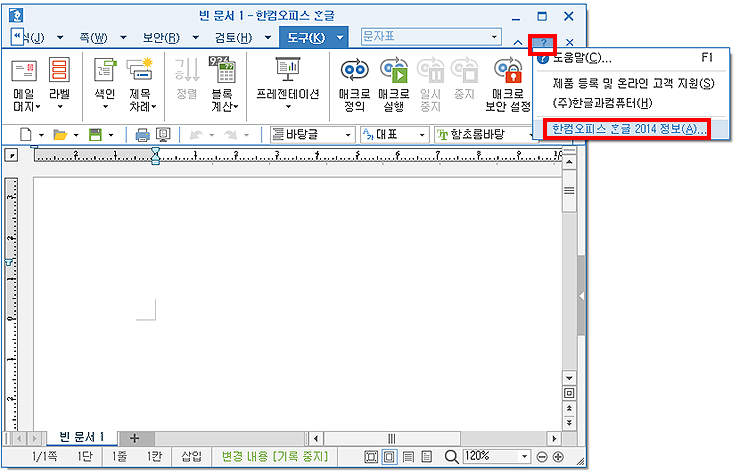
Task: Open the Mail Merge (메일 머지) tool
Action: click(24, 84)
